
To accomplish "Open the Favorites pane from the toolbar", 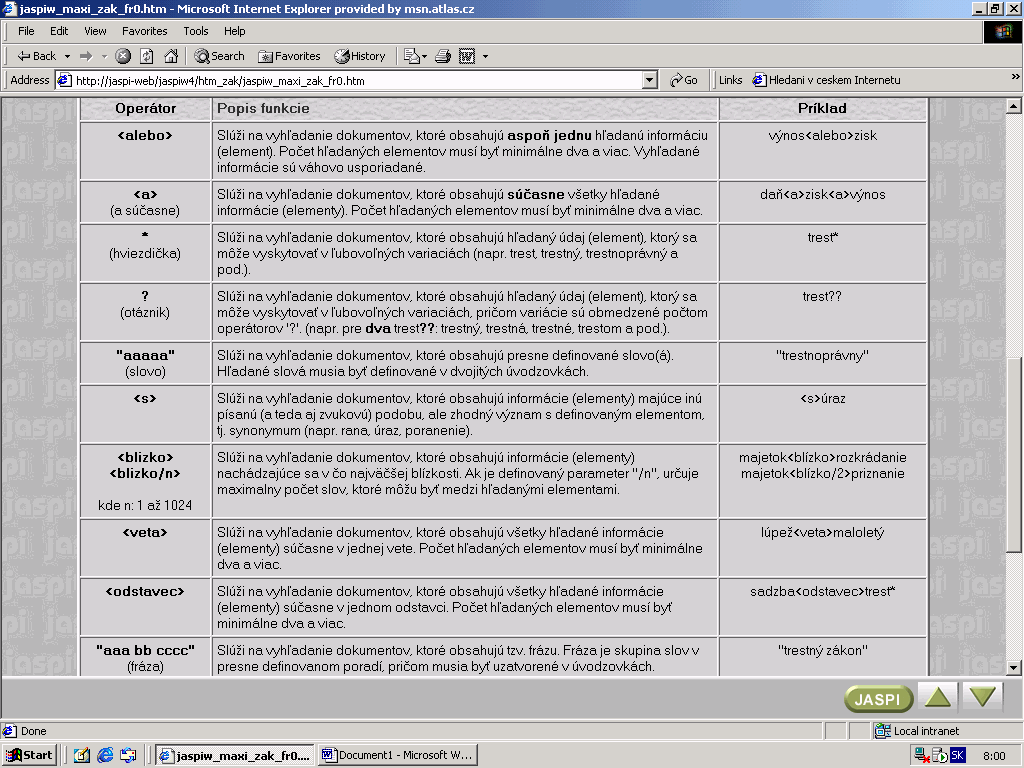I will 289,56.
